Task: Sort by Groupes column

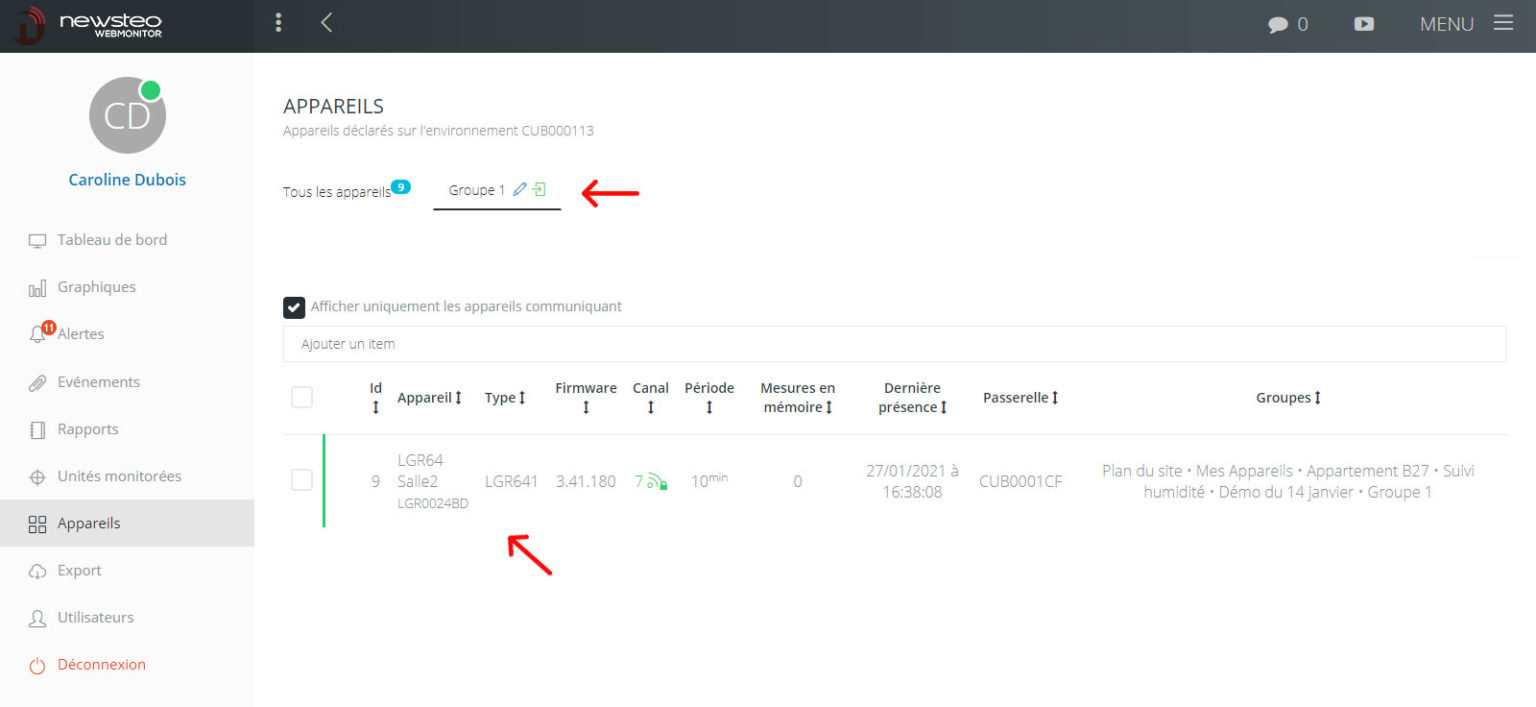Action: [1289, 397]
